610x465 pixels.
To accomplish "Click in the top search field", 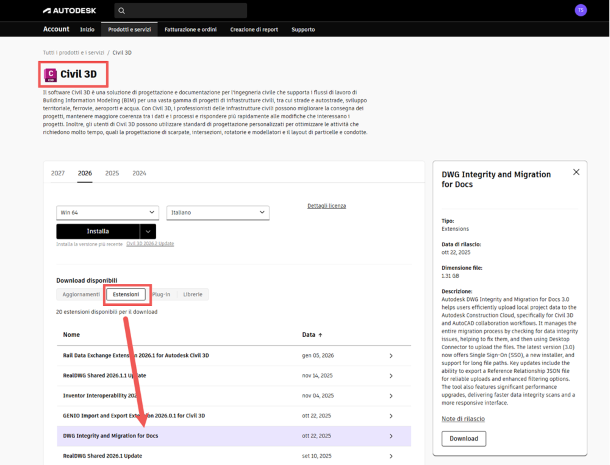I will click(x=181, y=11).
